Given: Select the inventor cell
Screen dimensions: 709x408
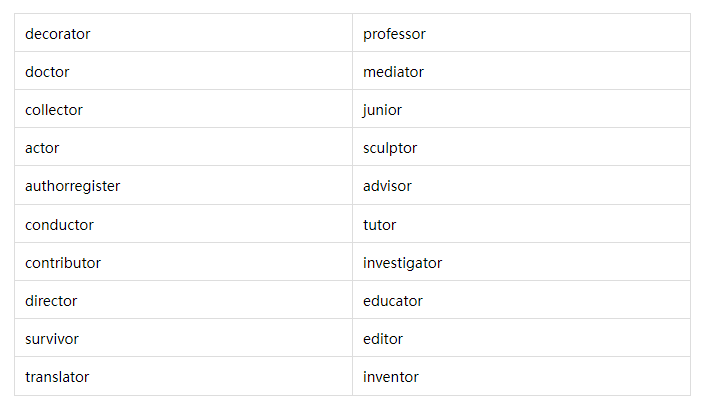Looking at the screenshot, I should 521,376.
